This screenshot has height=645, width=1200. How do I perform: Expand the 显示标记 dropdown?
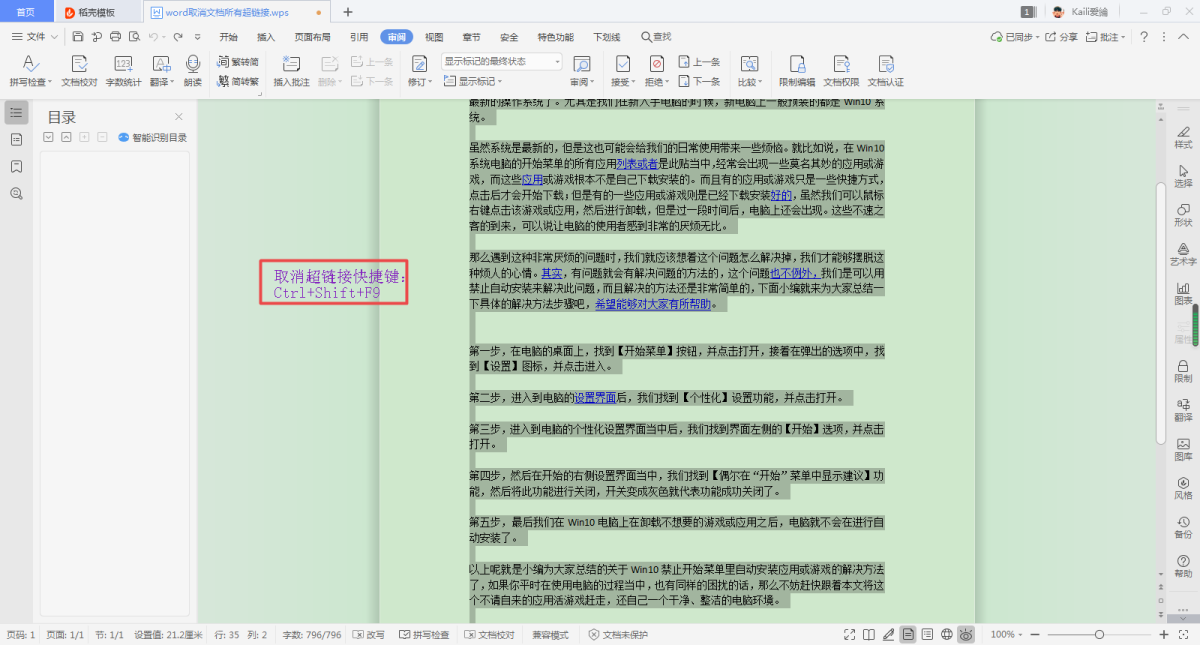pyautogui.click(x=481, y=82)
